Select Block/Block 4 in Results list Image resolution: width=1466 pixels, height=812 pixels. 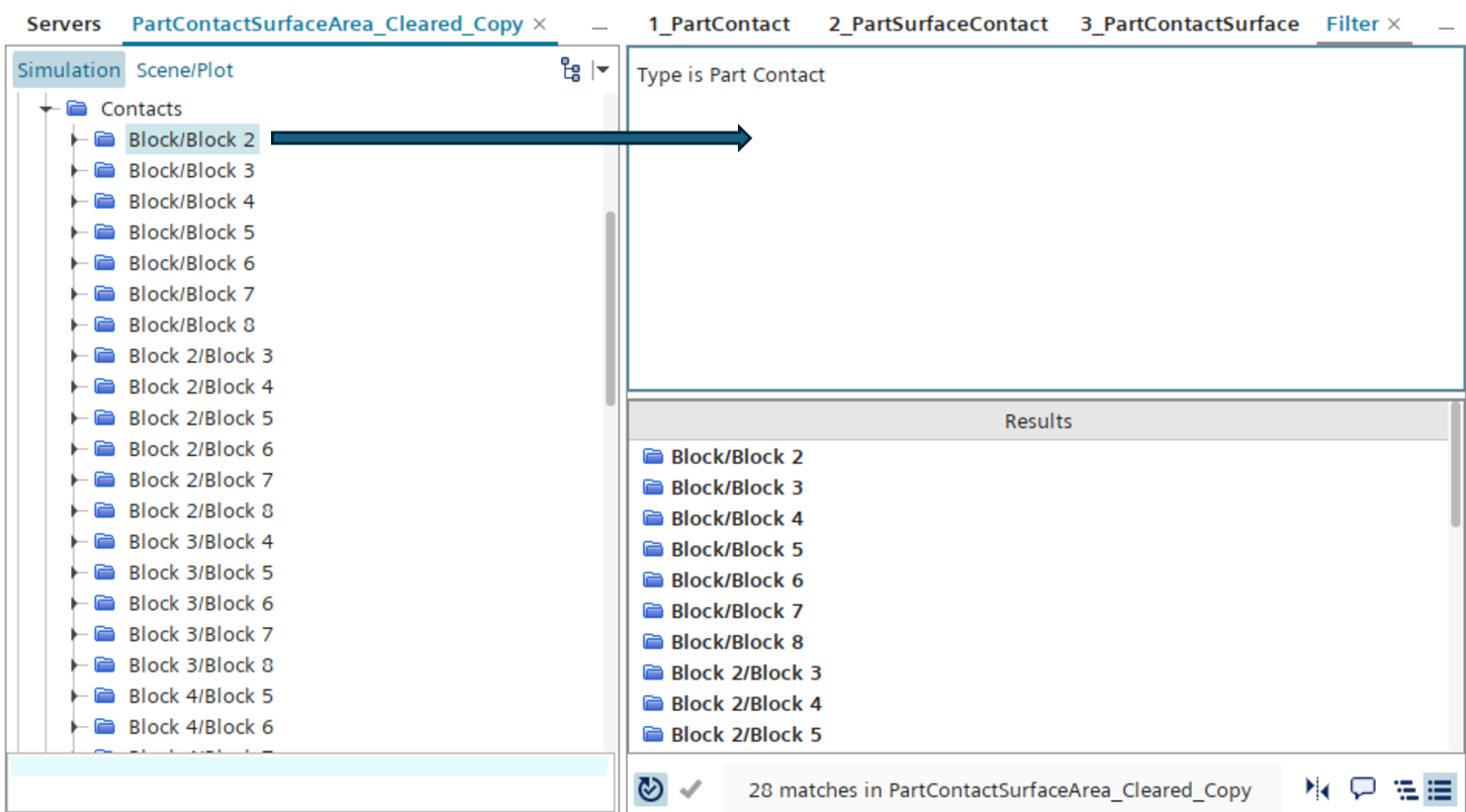pos(737,518)
